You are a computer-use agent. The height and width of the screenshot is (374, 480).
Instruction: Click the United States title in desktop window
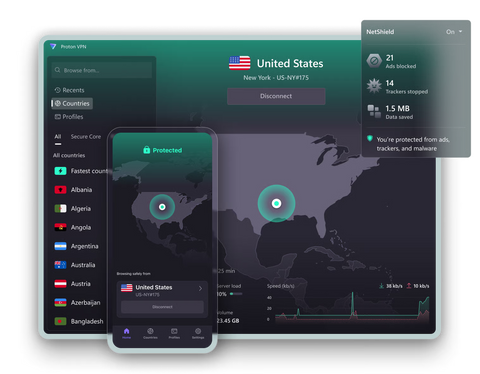click(x=290, y=63)
